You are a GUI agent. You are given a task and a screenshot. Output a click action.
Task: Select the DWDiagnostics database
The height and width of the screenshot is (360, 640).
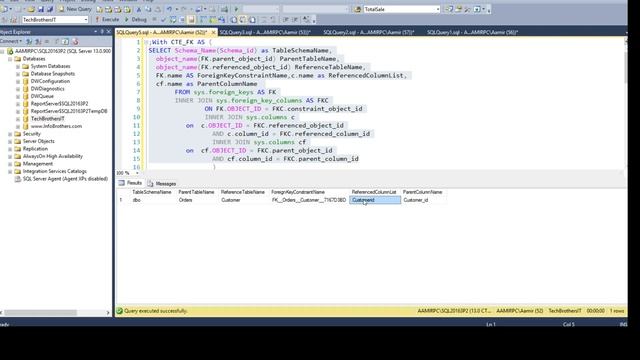(x=48, y=89)
